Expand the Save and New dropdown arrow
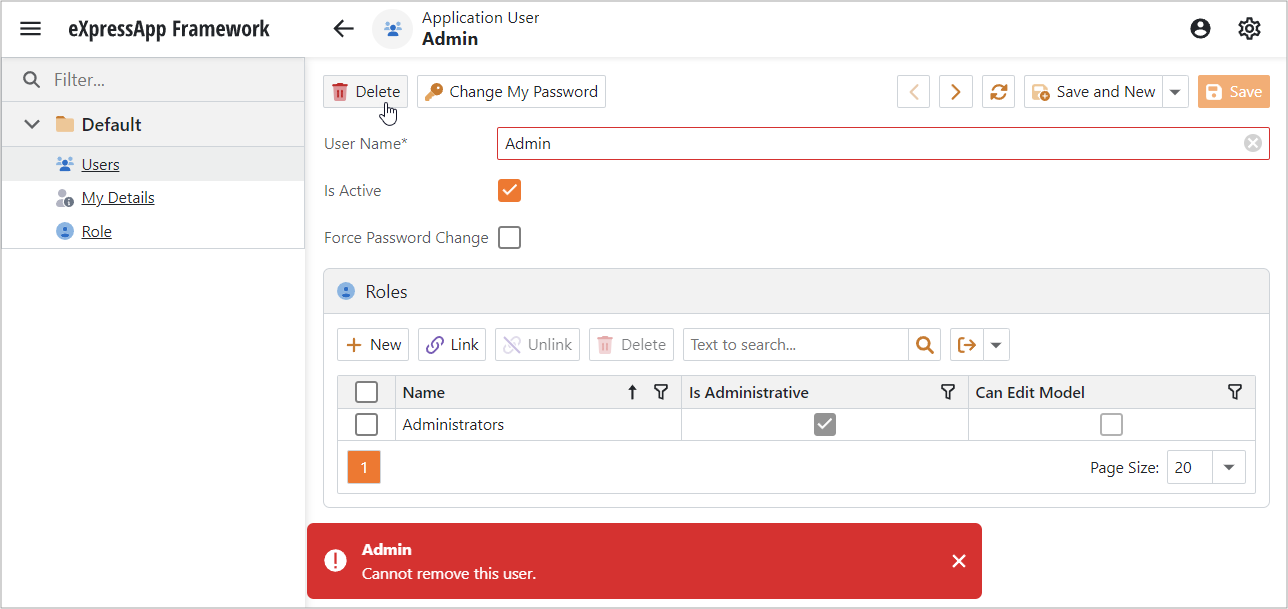The height and width of the screenshot is (609, 1288). [1175, 91]
